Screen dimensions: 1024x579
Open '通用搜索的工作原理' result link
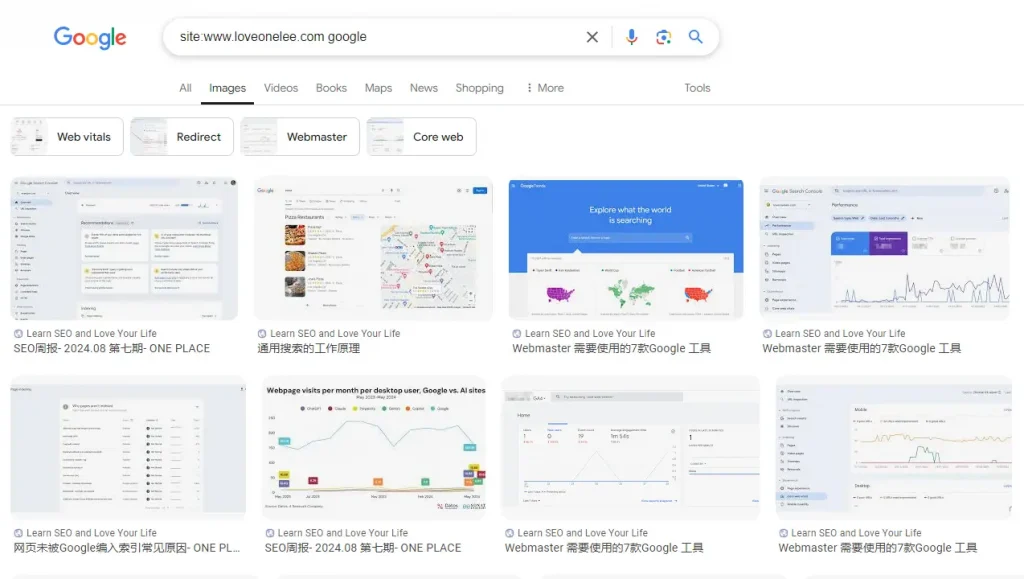(308, 349)
